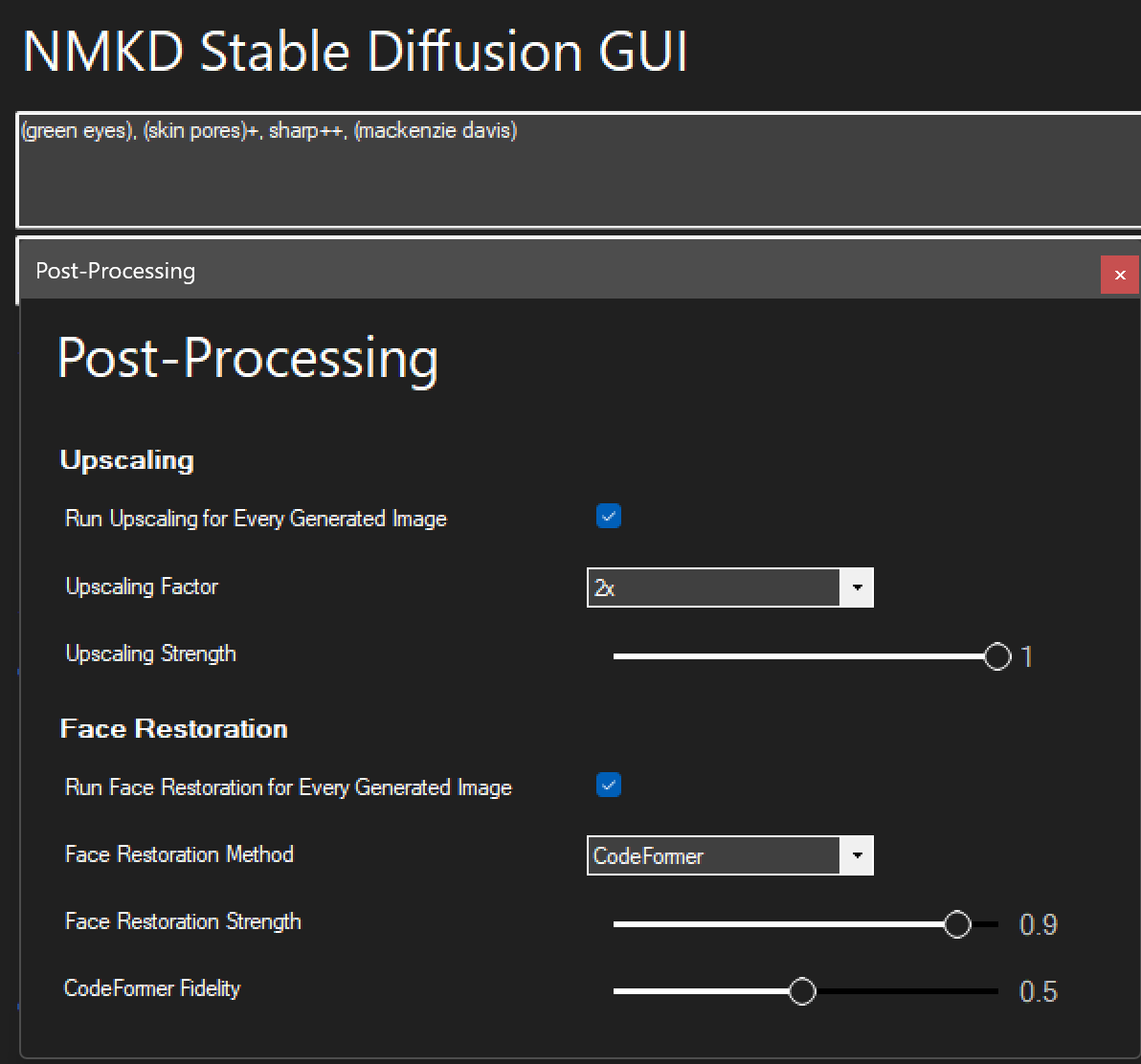Click the Upscaling Strength value 1

tap(1027, 657)
